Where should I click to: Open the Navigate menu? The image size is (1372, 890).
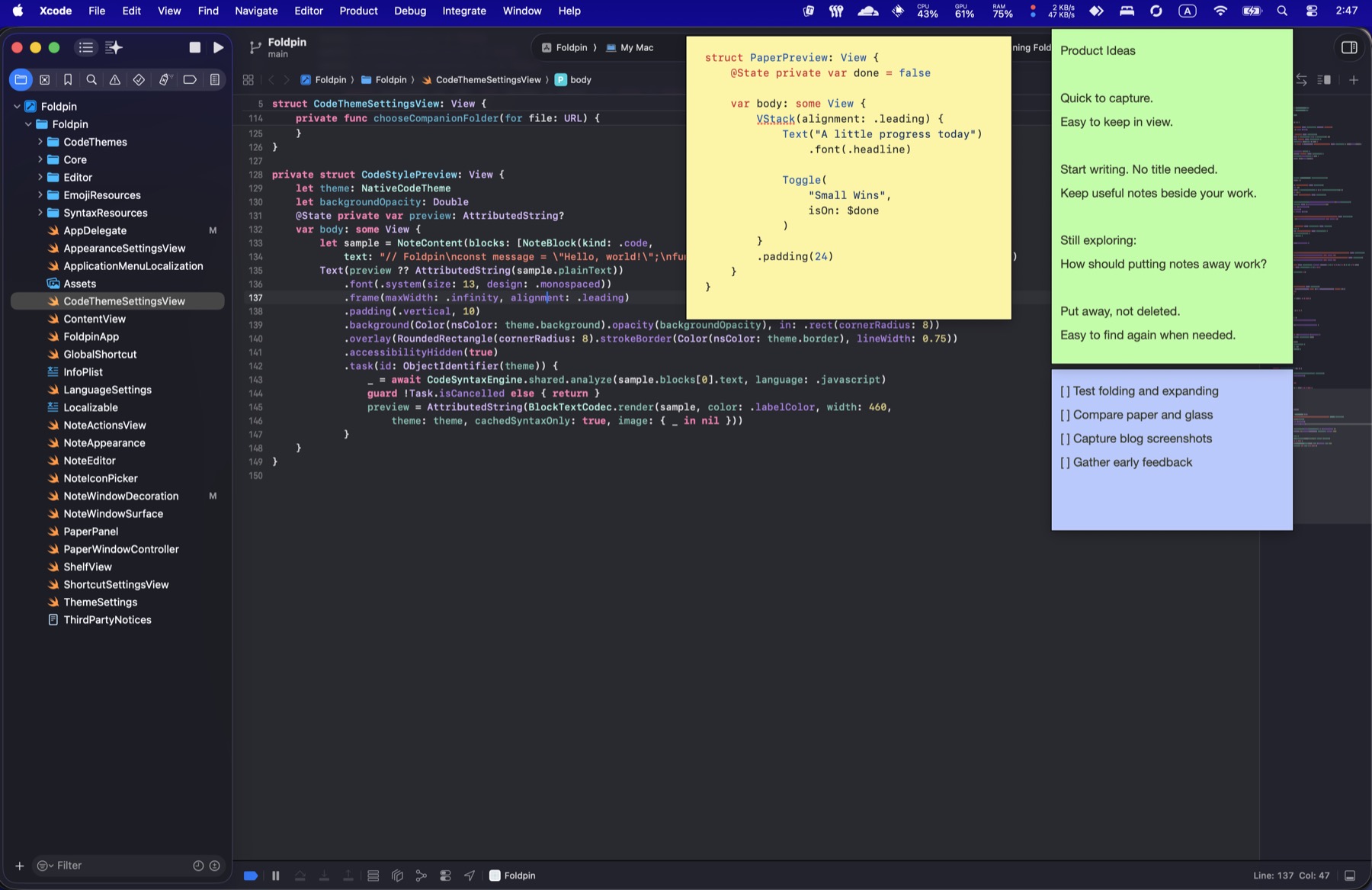[x=256, y=11]
